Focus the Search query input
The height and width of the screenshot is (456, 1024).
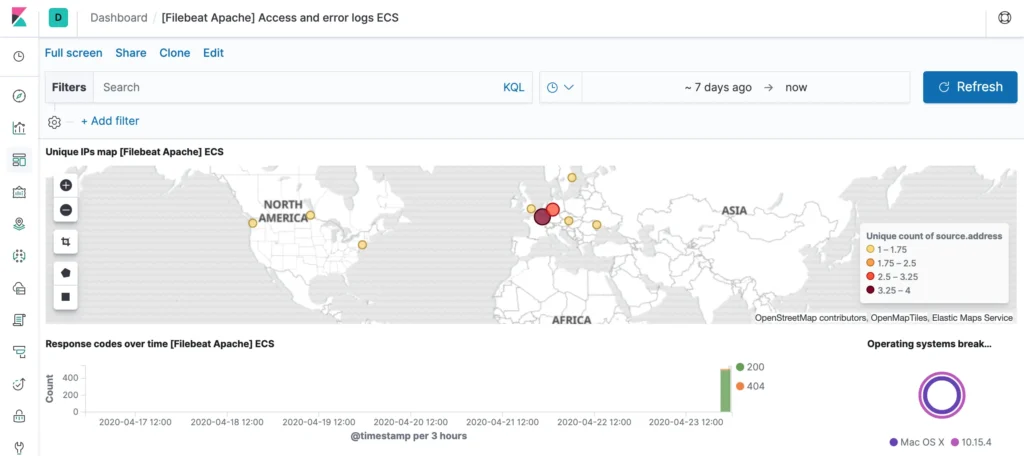click(297, 87)
